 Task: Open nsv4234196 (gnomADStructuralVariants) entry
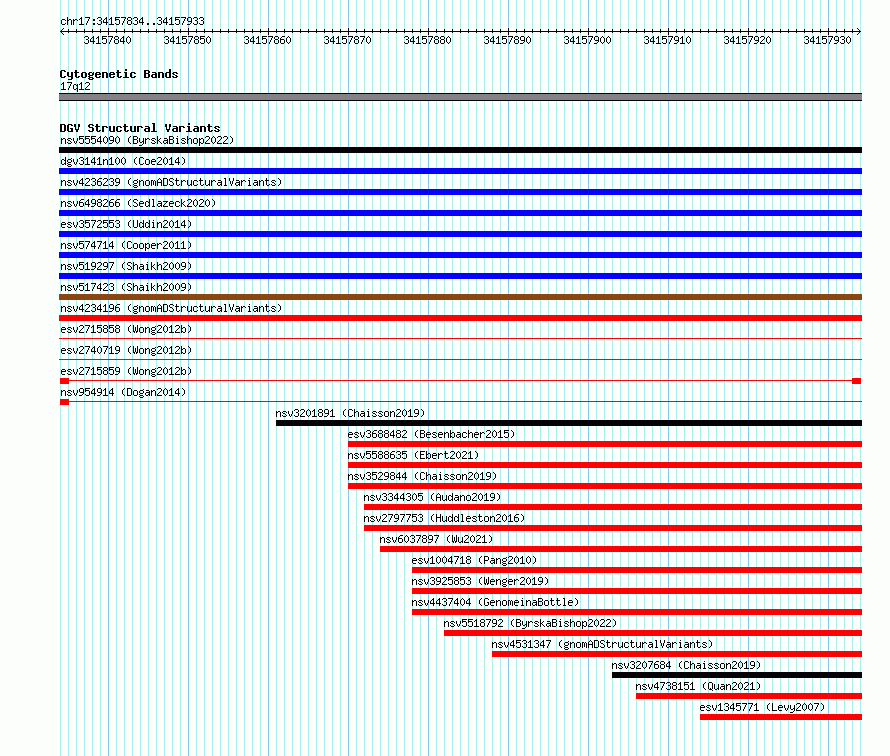click(171, 308)
